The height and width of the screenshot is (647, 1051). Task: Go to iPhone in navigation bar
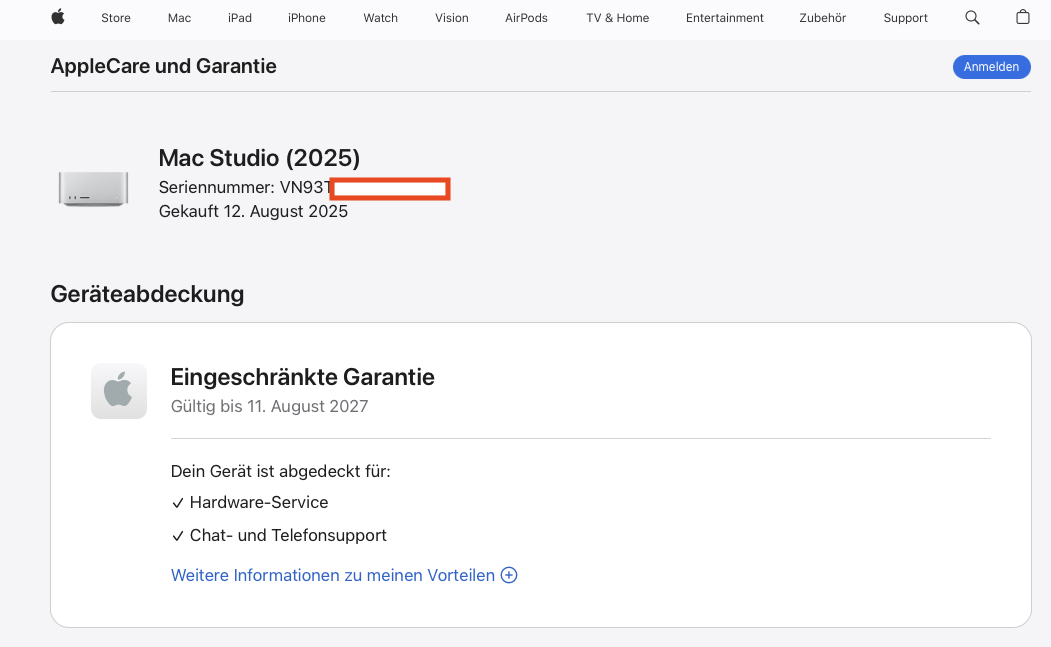(306, 18)
